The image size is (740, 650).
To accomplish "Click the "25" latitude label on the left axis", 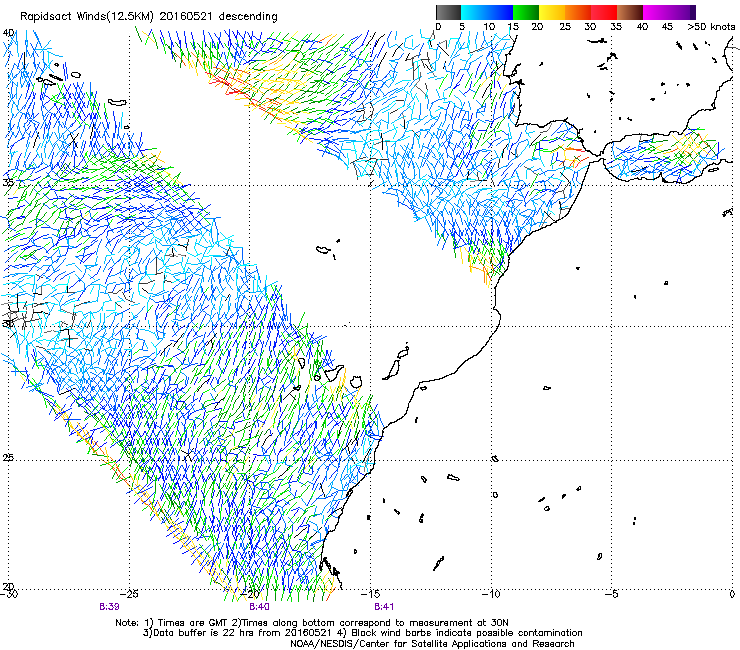I will click(8, 458).
